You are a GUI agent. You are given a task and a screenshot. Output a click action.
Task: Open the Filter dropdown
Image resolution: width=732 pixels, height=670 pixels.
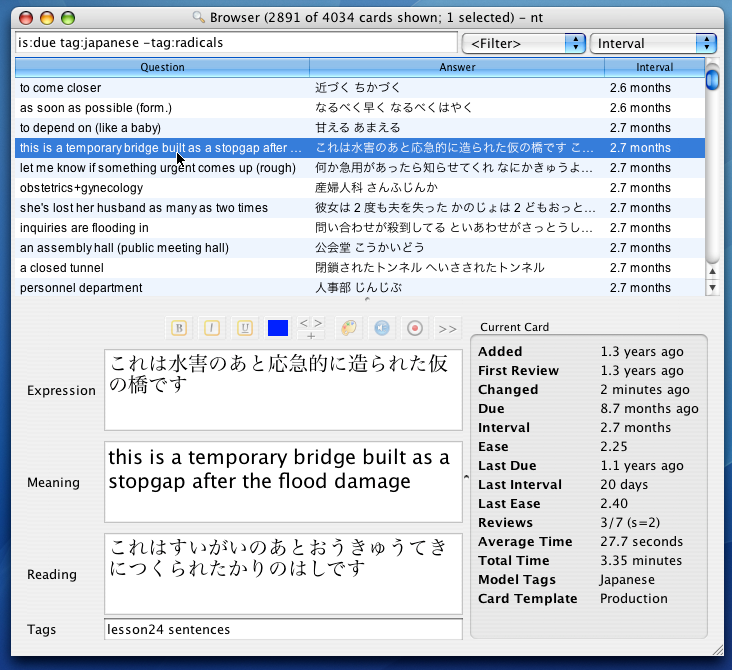[x=524, y=43]
